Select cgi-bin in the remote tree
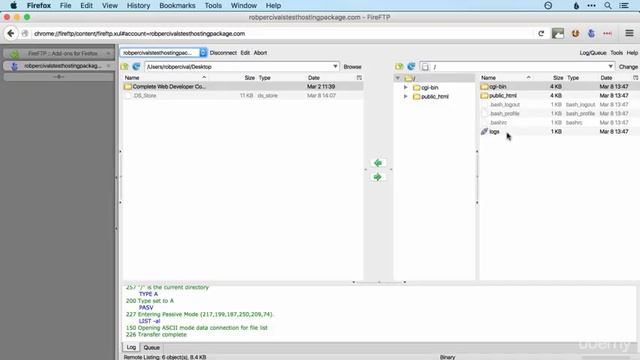 (430, 88)
